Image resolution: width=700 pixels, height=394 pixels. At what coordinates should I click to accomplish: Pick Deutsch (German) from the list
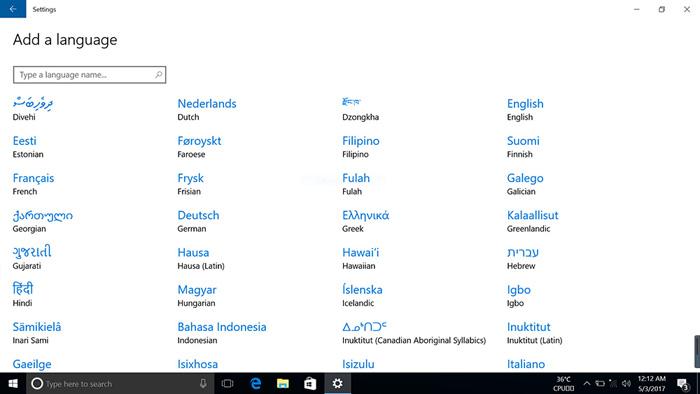198,221
